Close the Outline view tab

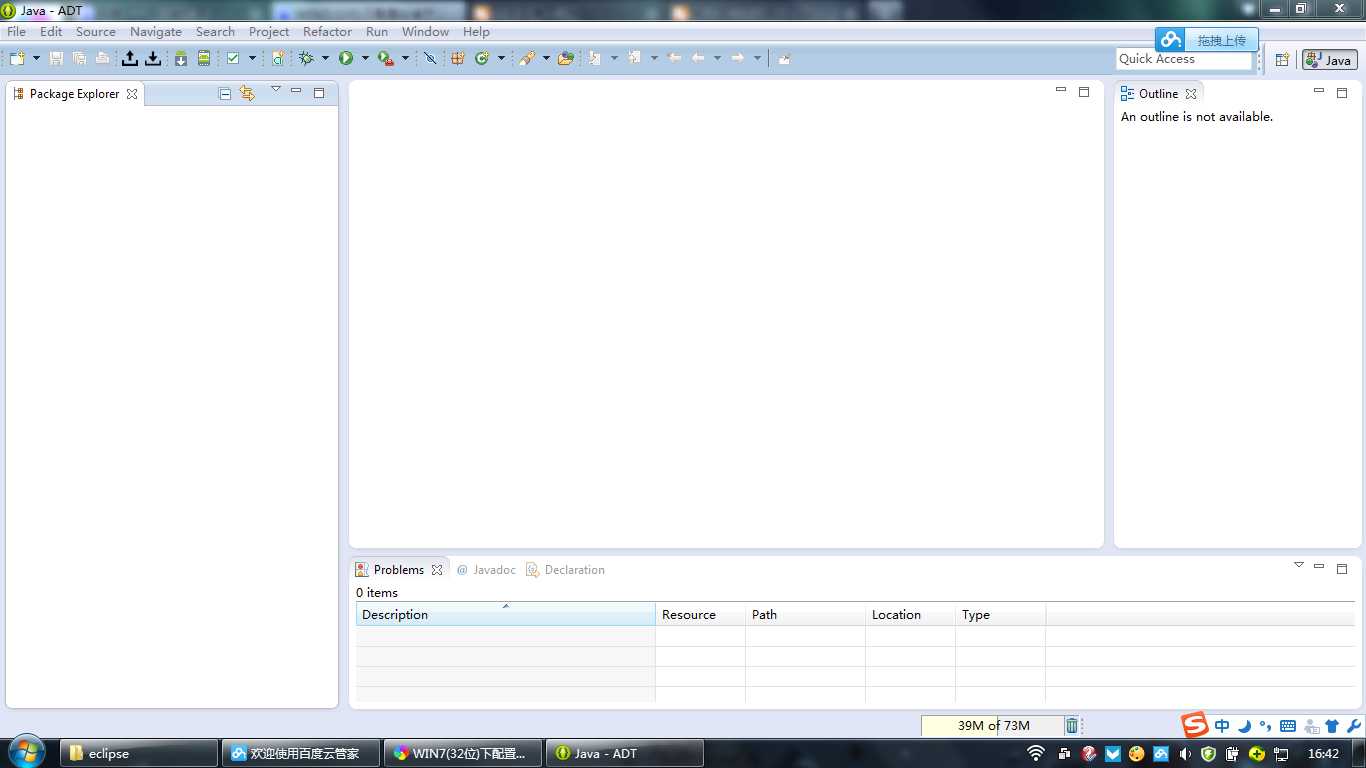point(1191,93)
